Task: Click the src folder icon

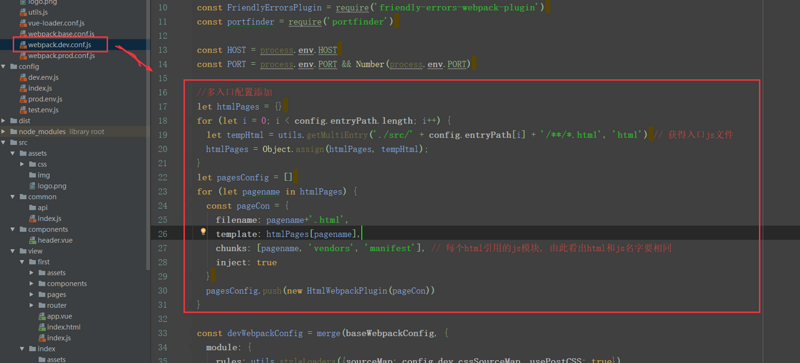Action: tap(14, 142)
